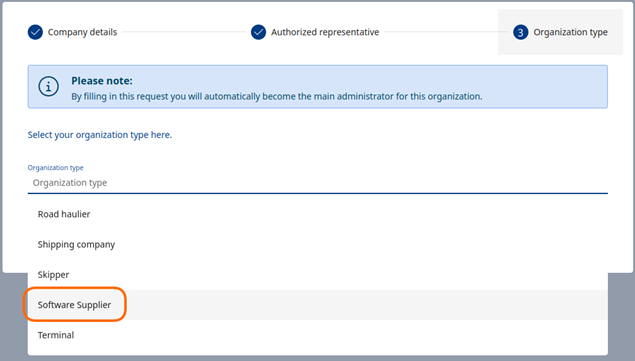Choose Road haulier from the list

[318, 214]
